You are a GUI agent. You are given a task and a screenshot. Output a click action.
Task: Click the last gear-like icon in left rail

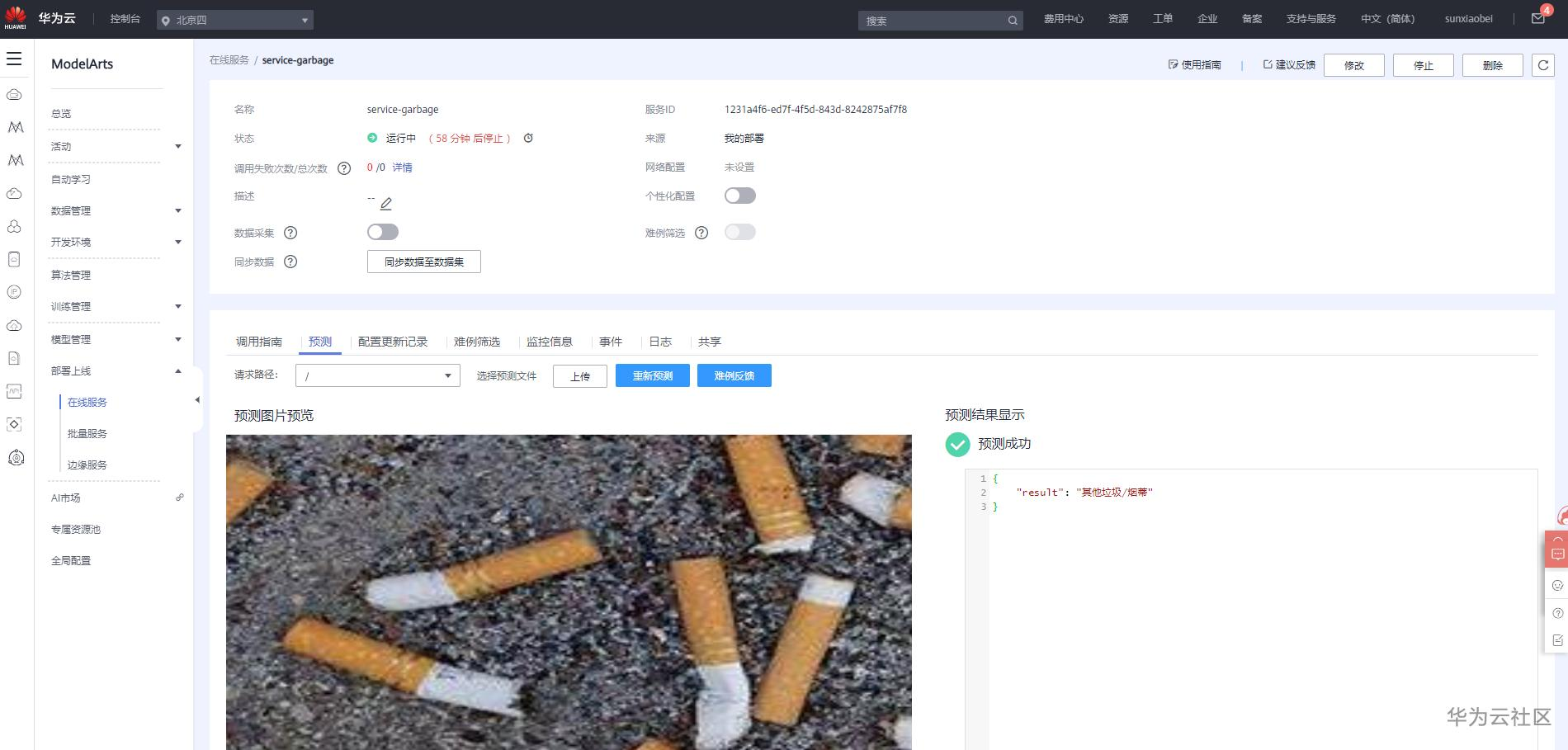pyautogui.click(x=15, y=458)
